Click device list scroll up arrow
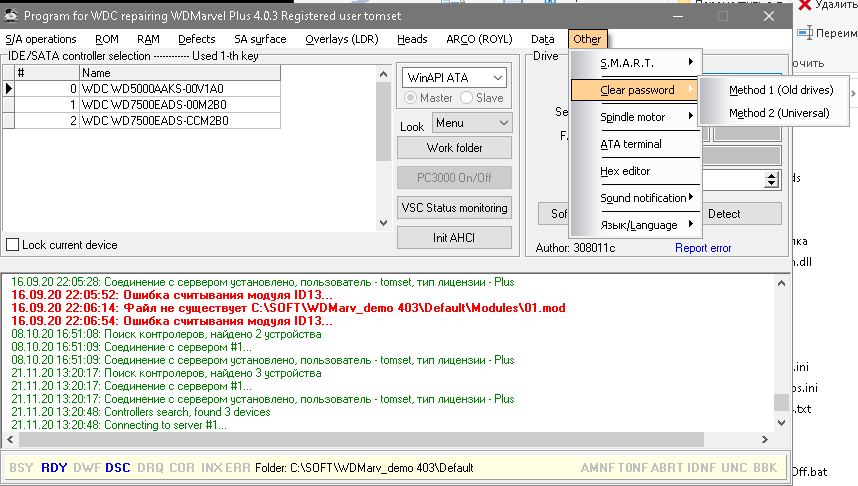Image resolution: width=858 pixels, height=486 pixels. click(x=383, y=74)
